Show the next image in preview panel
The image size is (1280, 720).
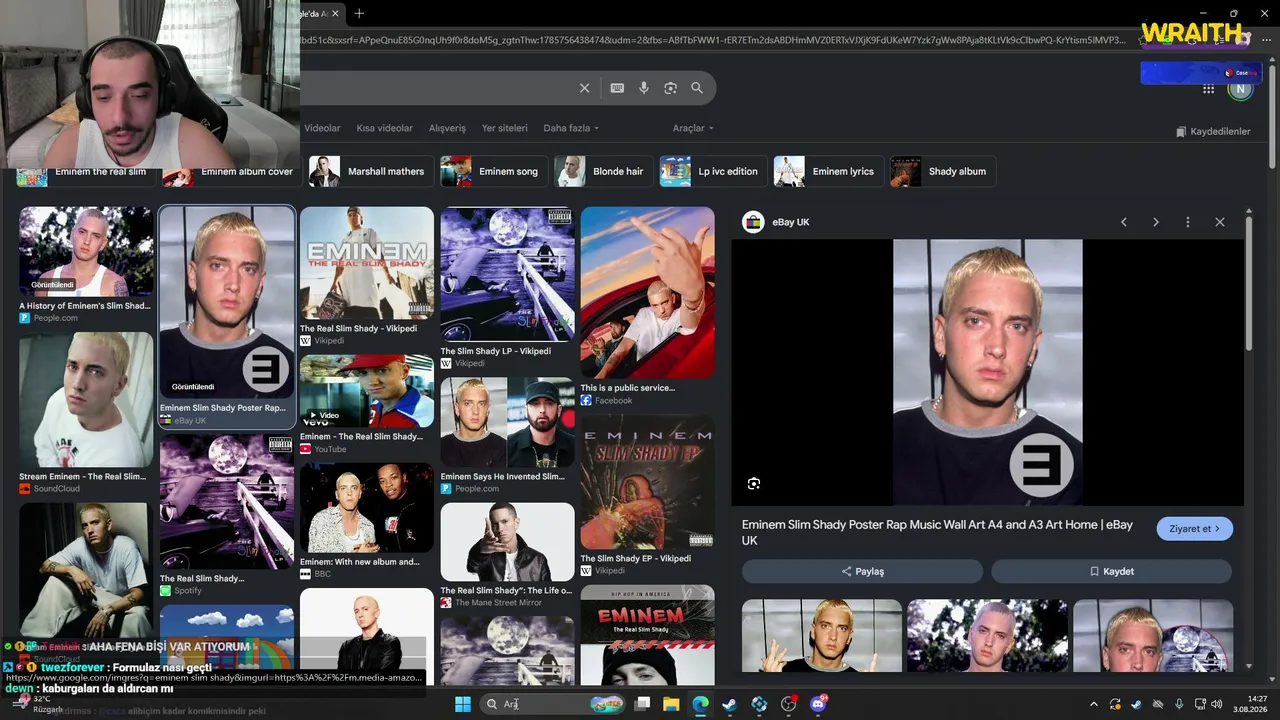(x=1156, y=222)
